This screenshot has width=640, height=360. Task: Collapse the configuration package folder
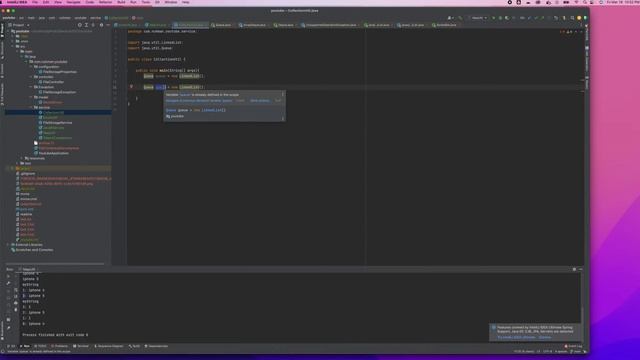(x=31, y=67)
